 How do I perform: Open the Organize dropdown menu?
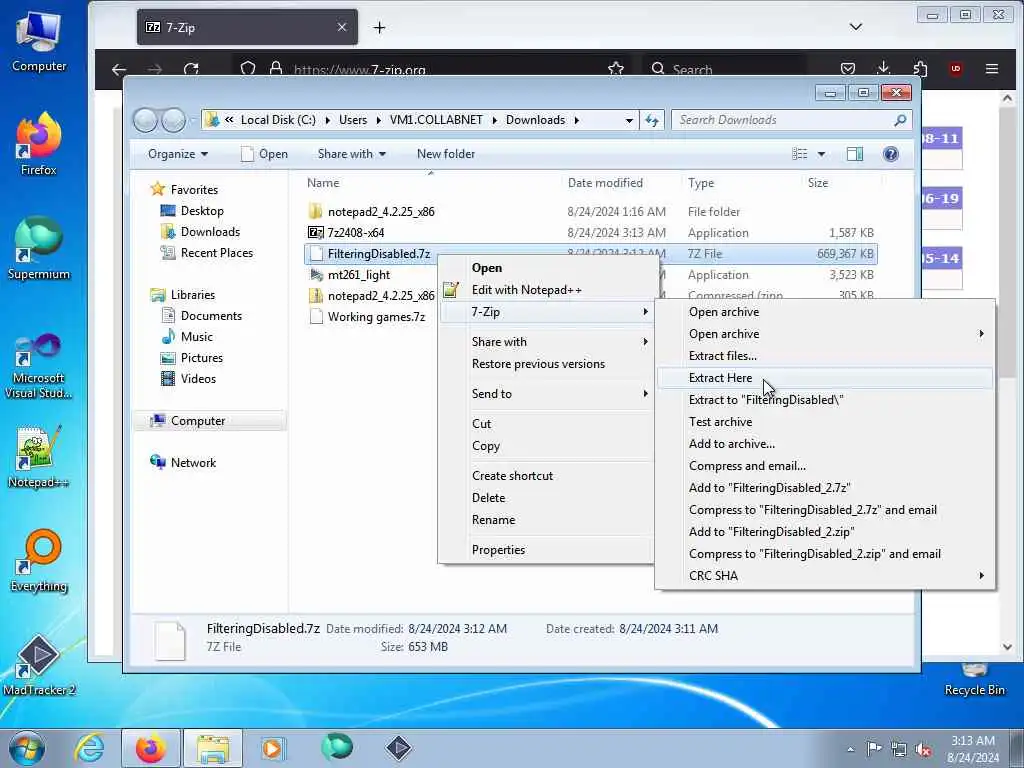(178, 154)
